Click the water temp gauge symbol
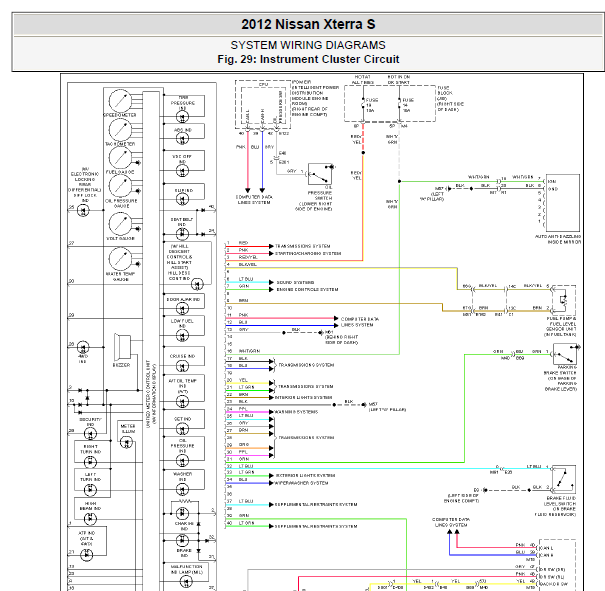 point(120,259)
